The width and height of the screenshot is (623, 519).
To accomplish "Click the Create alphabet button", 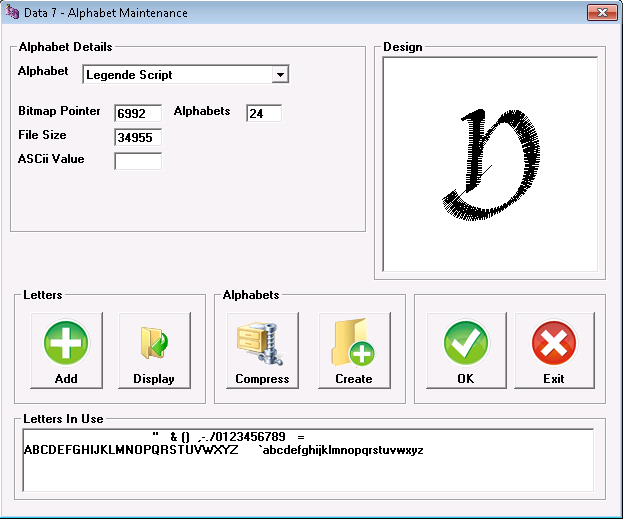I will [x=354, y=350].
